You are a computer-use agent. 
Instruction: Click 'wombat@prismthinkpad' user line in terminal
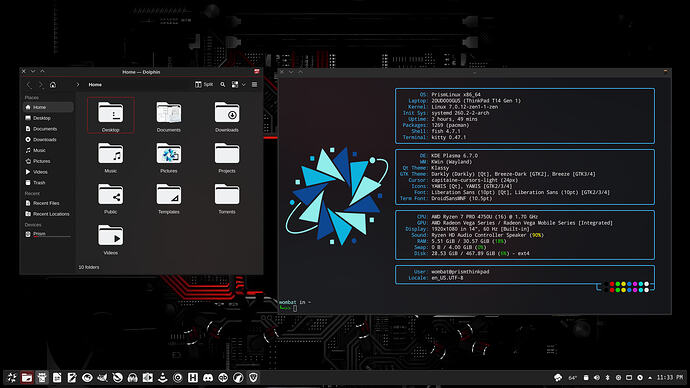[460, 272]
